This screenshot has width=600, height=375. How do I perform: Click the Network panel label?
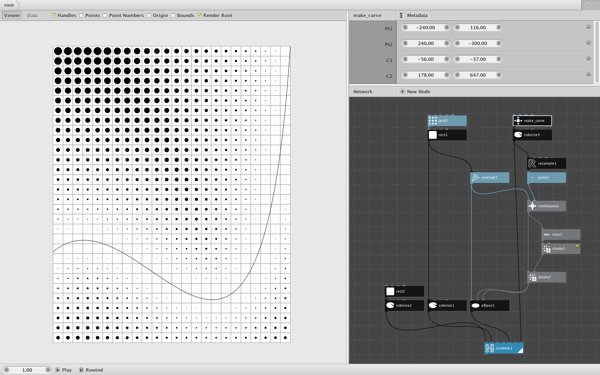point(362,91)
